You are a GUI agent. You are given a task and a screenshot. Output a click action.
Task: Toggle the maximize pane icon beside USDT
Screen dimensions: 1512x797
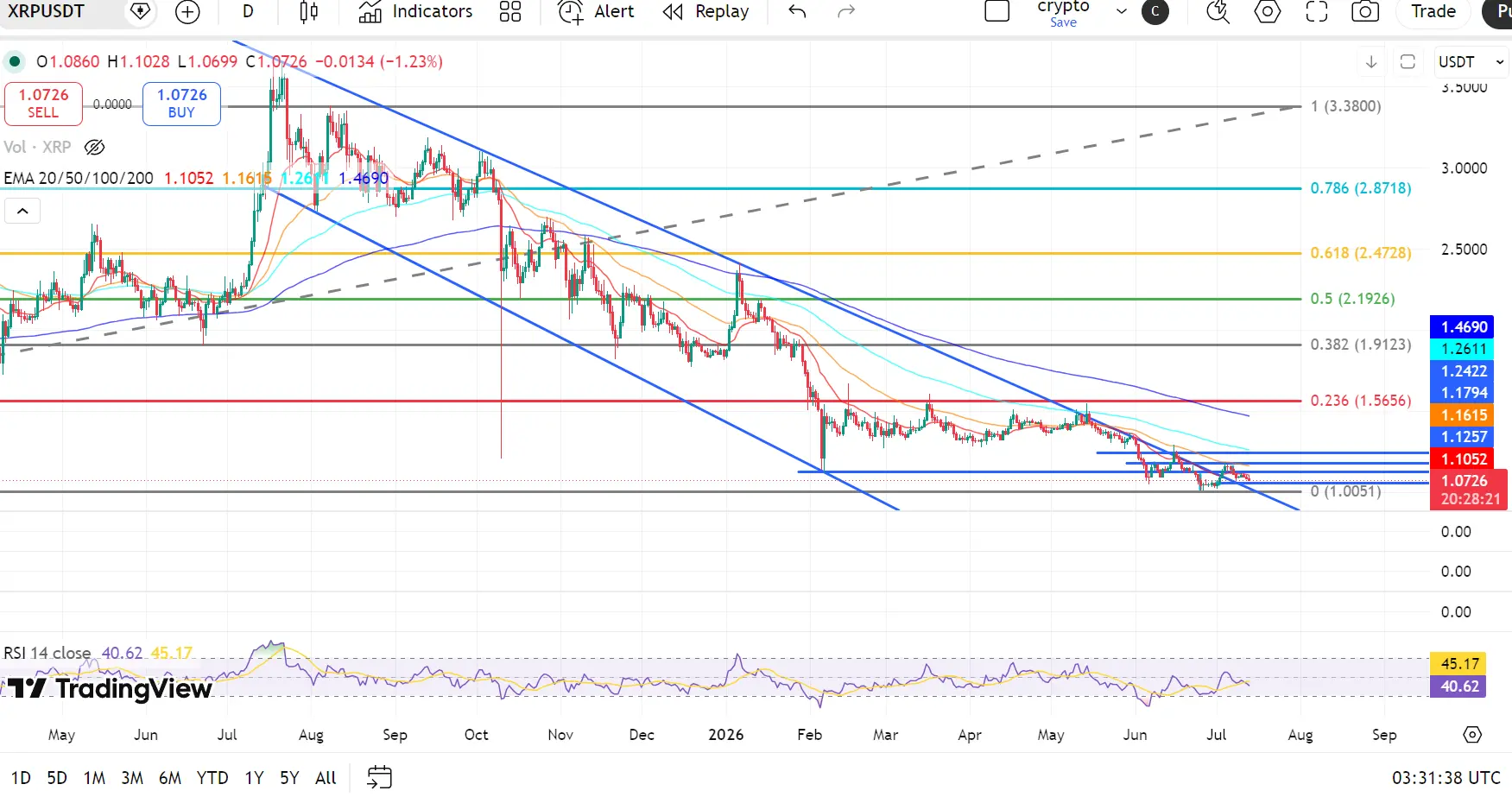point(1408,61)
